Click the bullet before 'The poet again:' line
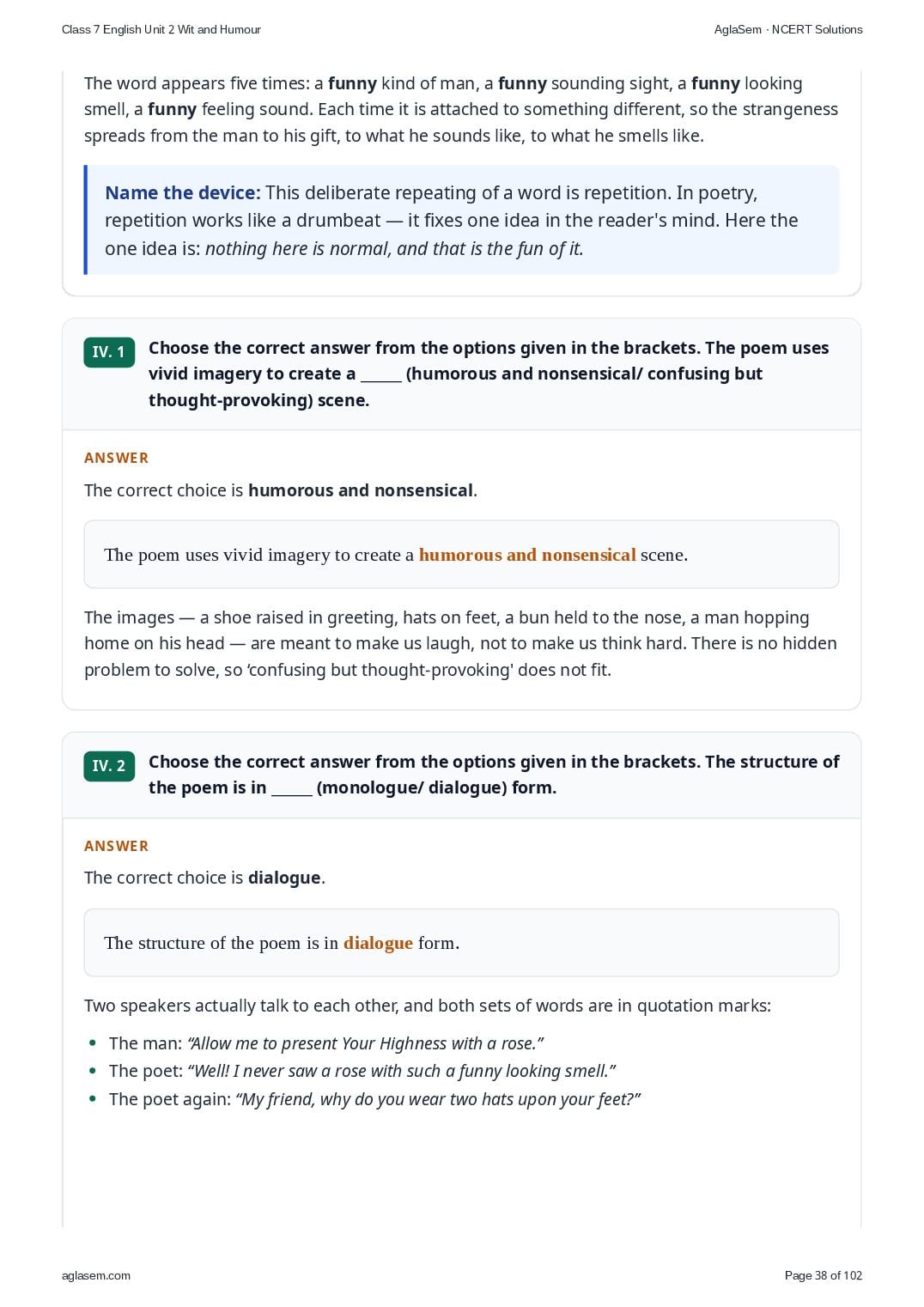The height and width of the screenshot is (1307, 924). pyautogui.click(x=93, y=1099)
